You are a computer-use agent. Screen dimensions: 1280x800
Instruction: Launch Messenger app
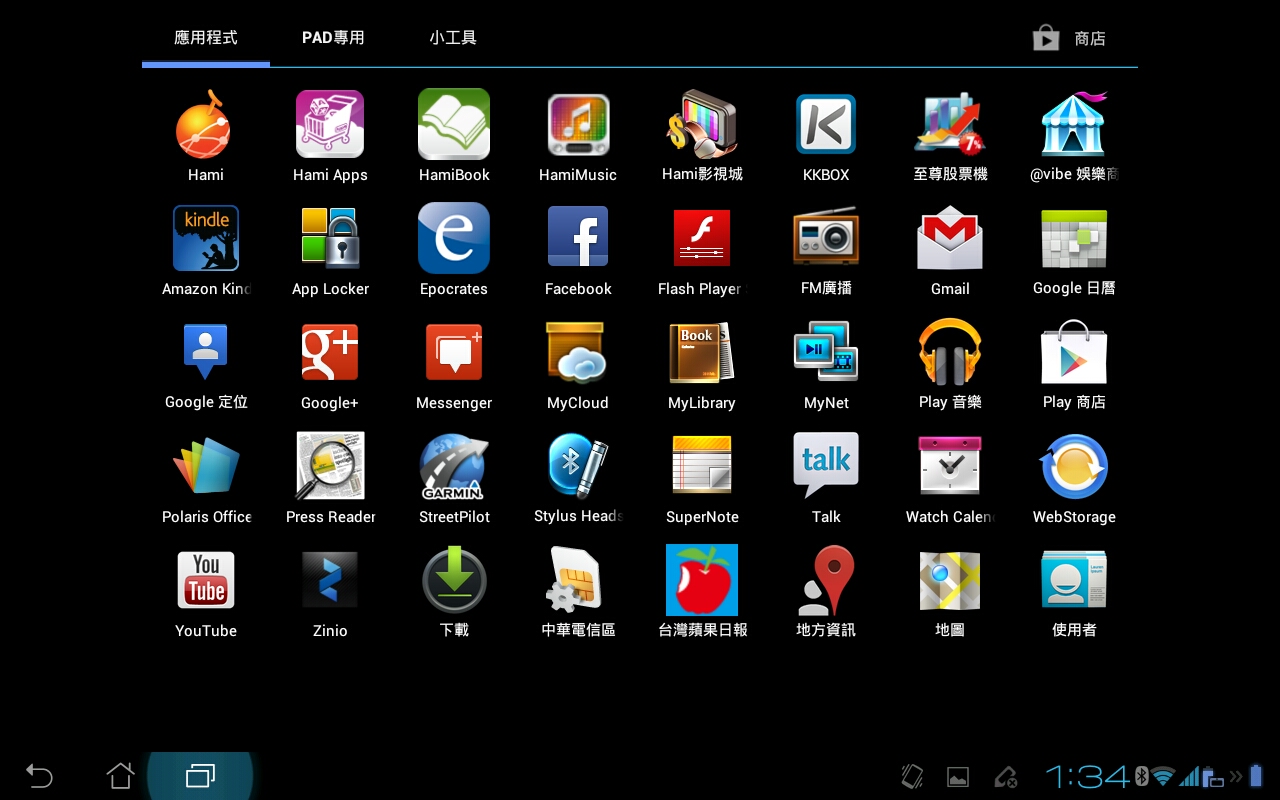(x=454, y=352)
